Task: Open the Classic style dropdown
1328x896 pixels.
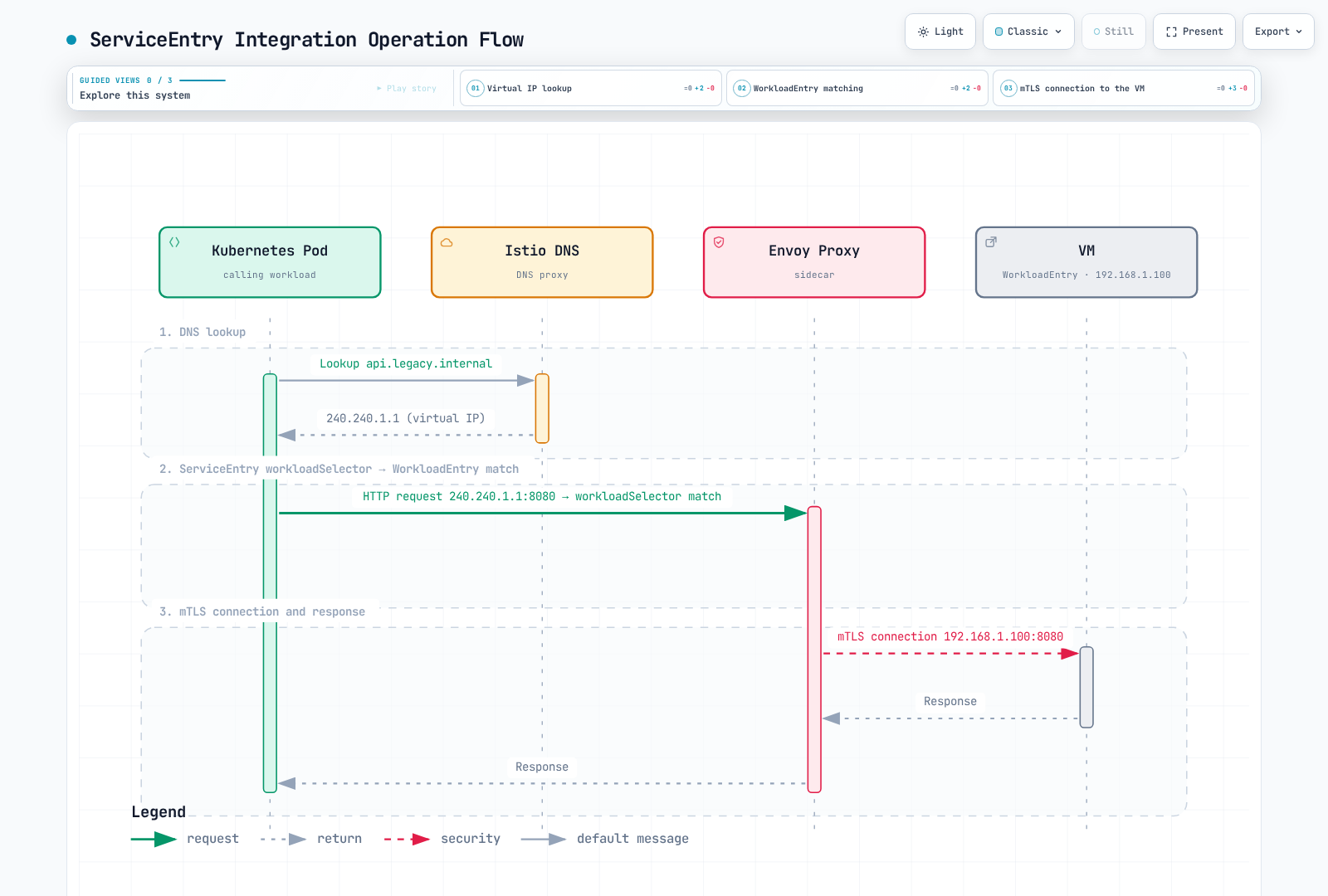Action: pos(1028,32)
